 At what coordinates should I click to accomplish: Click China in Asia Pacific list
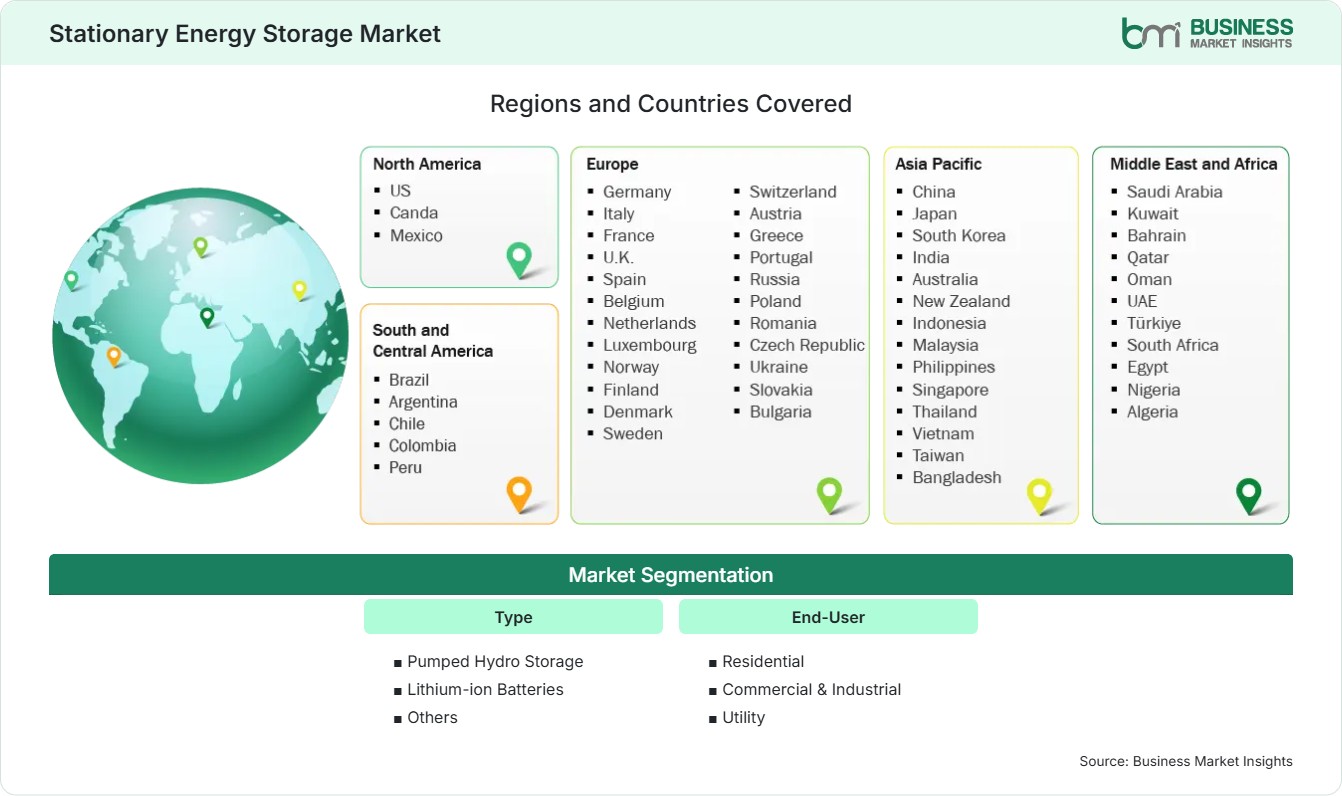pos(934,191)
